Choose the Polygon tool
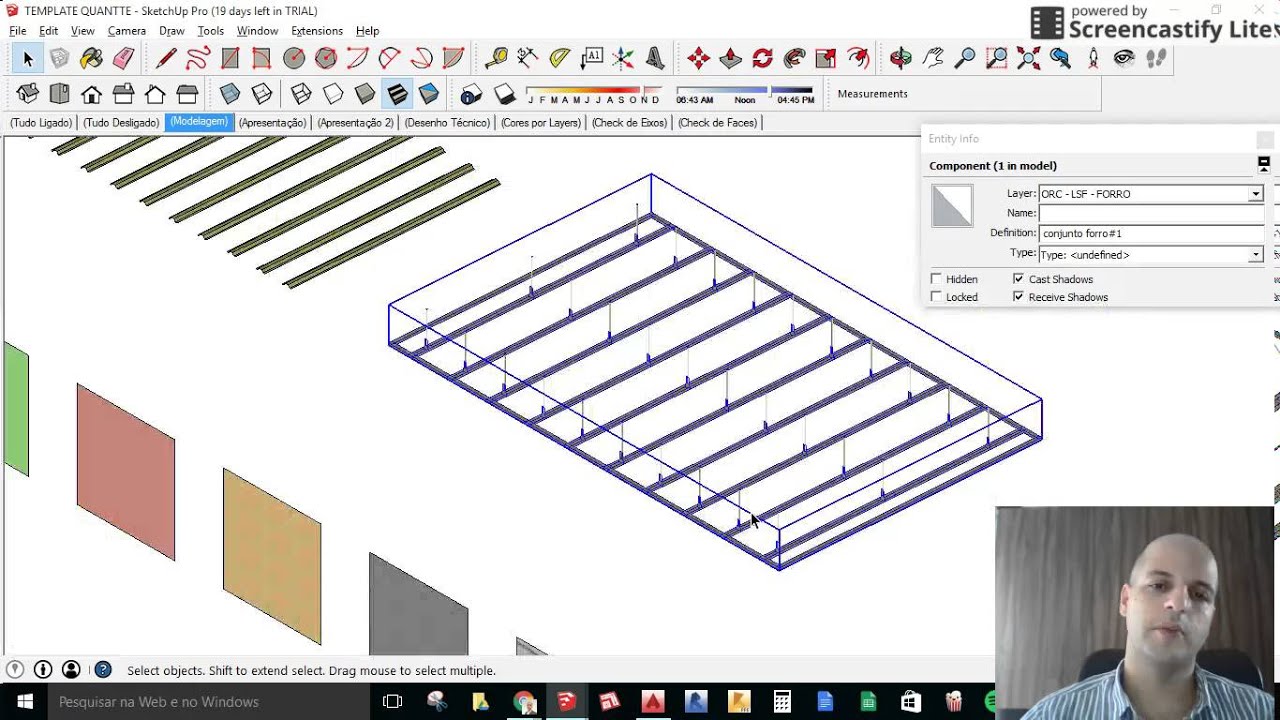Image resolution: width=1280 pixels, height=720 pixels. (x=326, y=59)
